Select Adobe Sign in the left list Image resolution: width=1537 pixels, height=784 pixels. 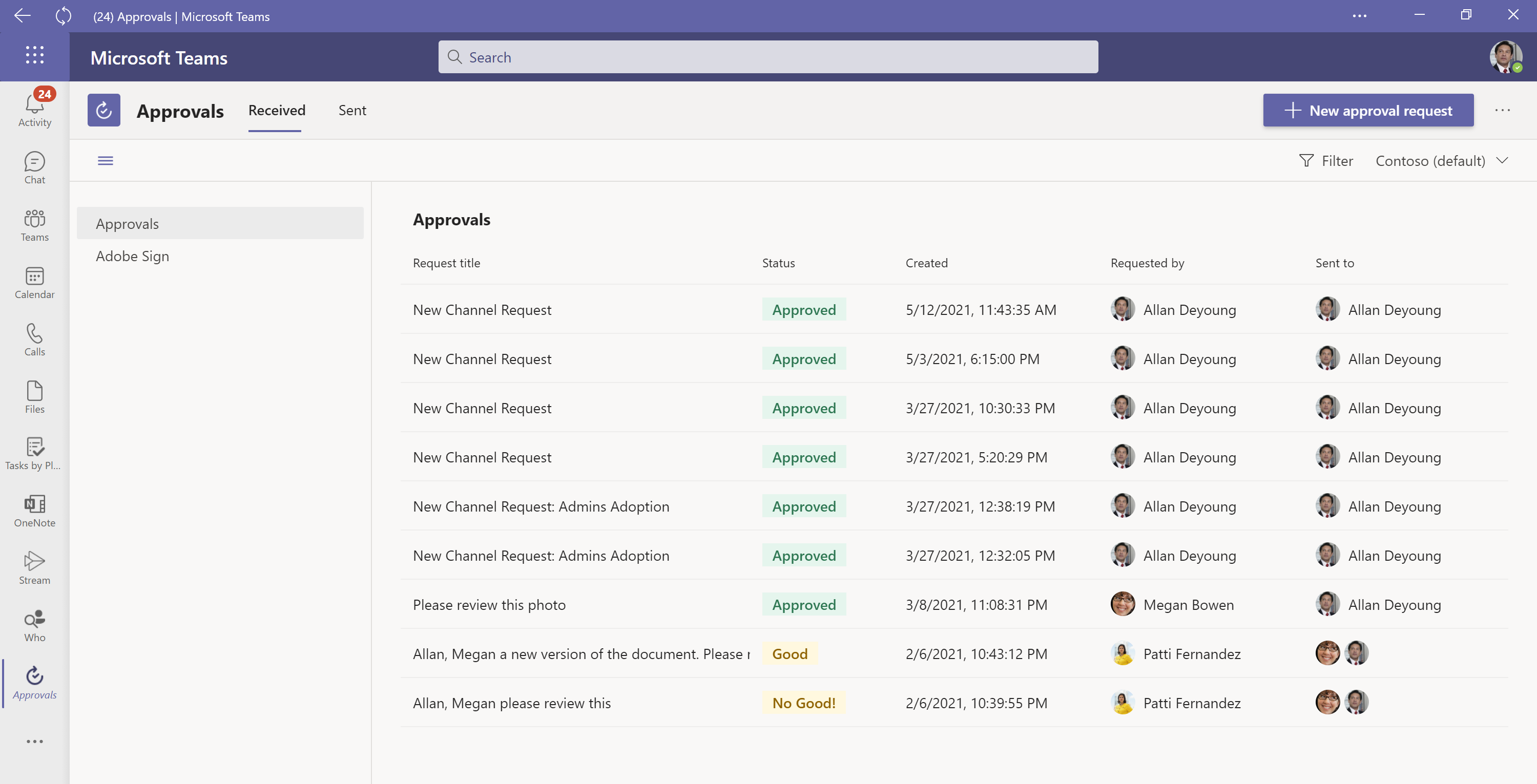pos(133,256)
